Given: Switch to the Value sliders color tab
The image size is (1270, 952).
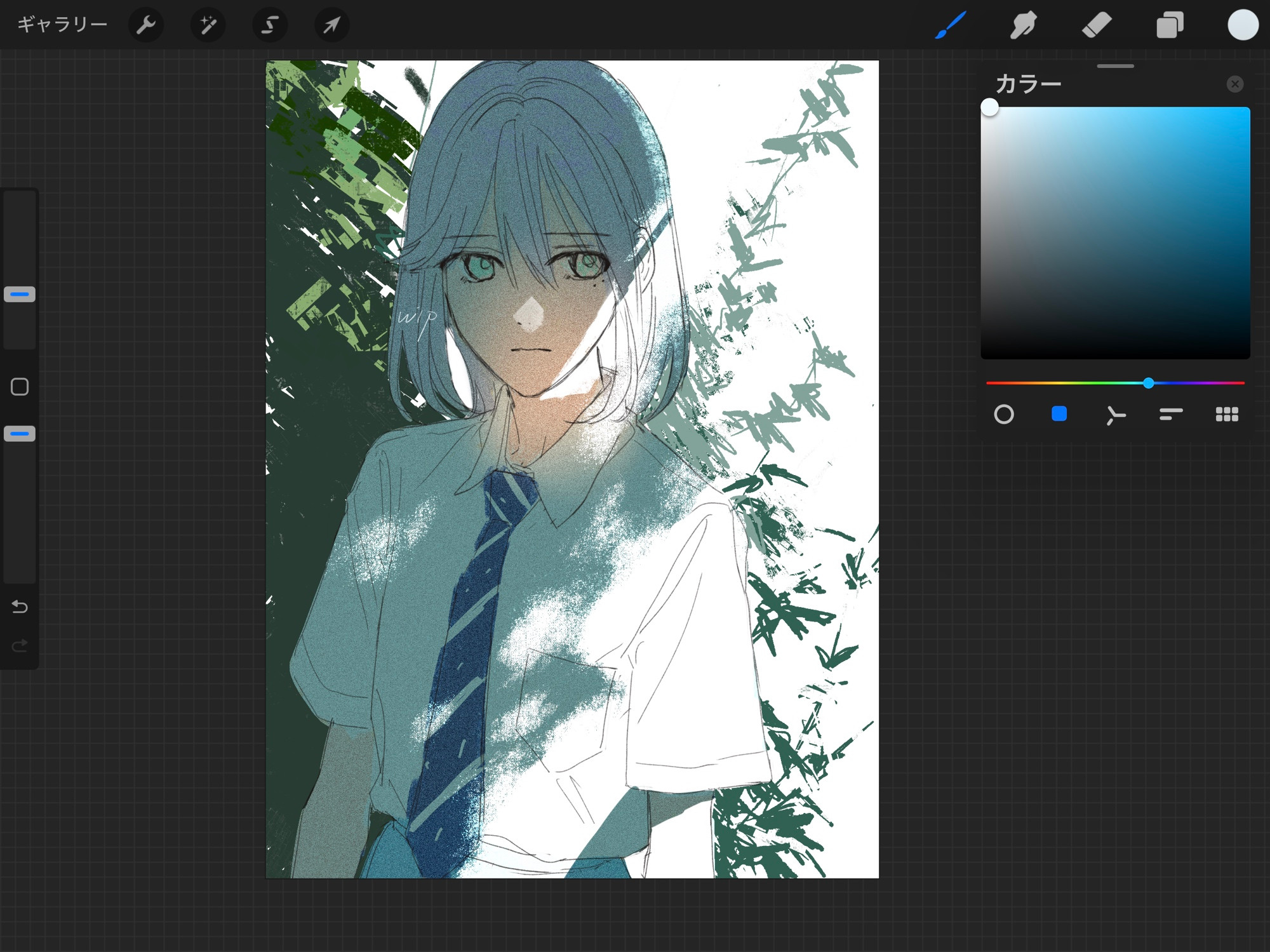Looking at the screenshot, I should pyautogui.click(x=1170, y=415).
